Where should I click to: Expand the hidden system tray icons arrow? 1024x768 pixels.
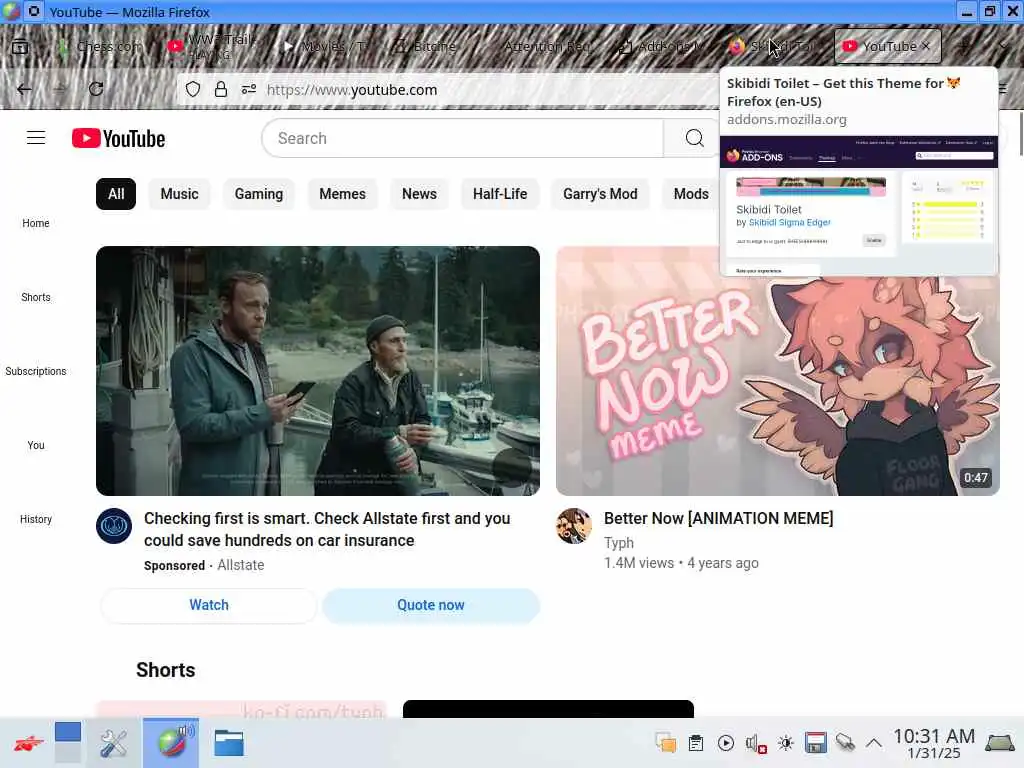pyautogui.click(x=874, y=743)
